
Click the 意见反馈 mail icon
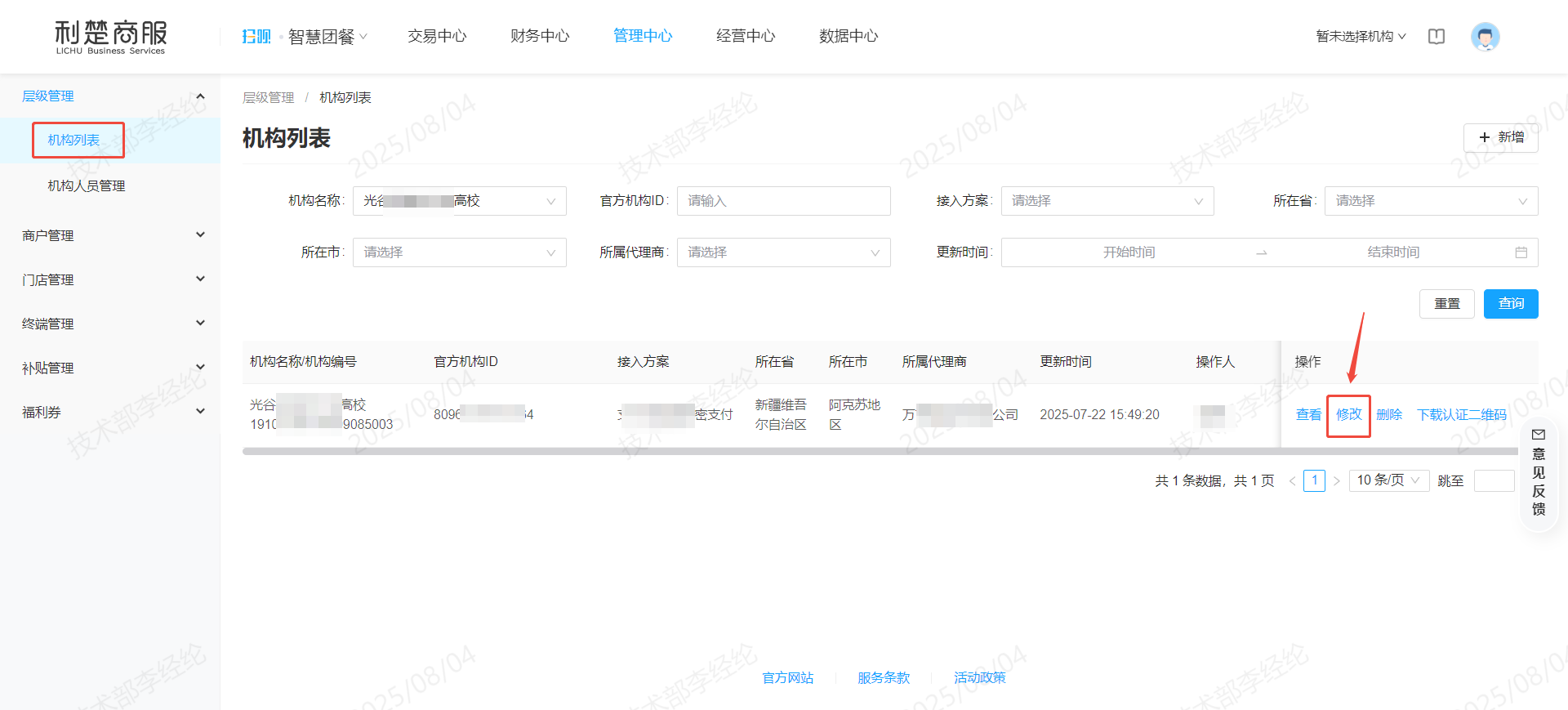(x=1539, y=435)
